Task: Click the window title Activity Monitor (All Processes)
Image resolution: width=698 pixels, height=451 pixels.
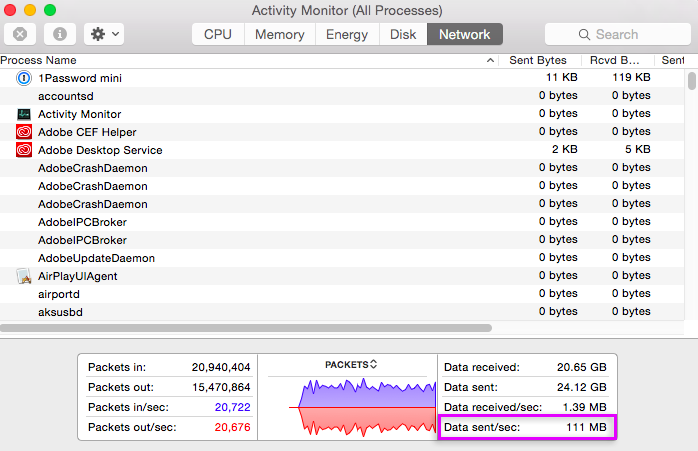Action: (347, 10)
